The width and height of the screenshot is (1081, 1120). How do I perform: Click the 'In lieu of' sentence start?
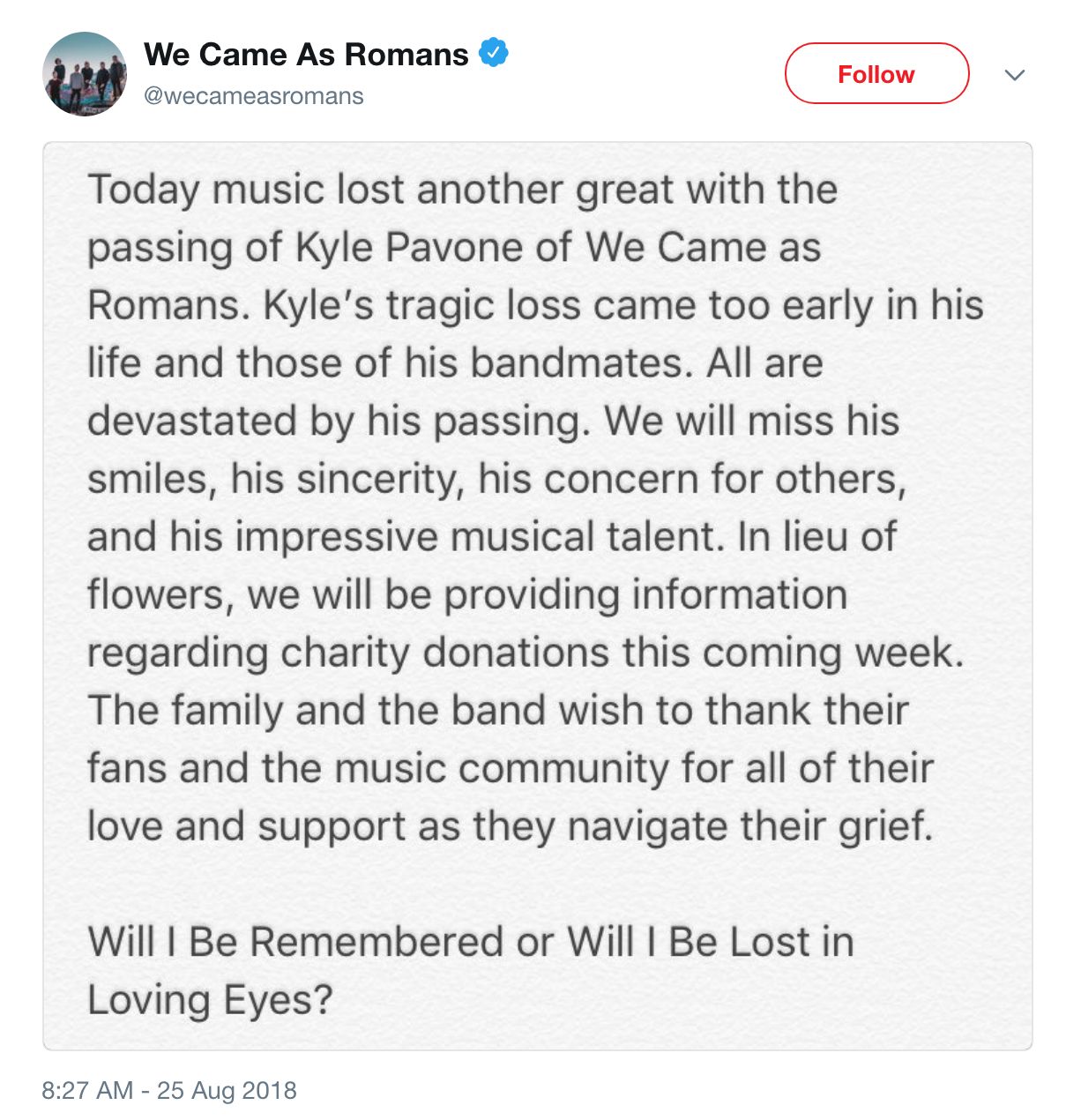817,537
